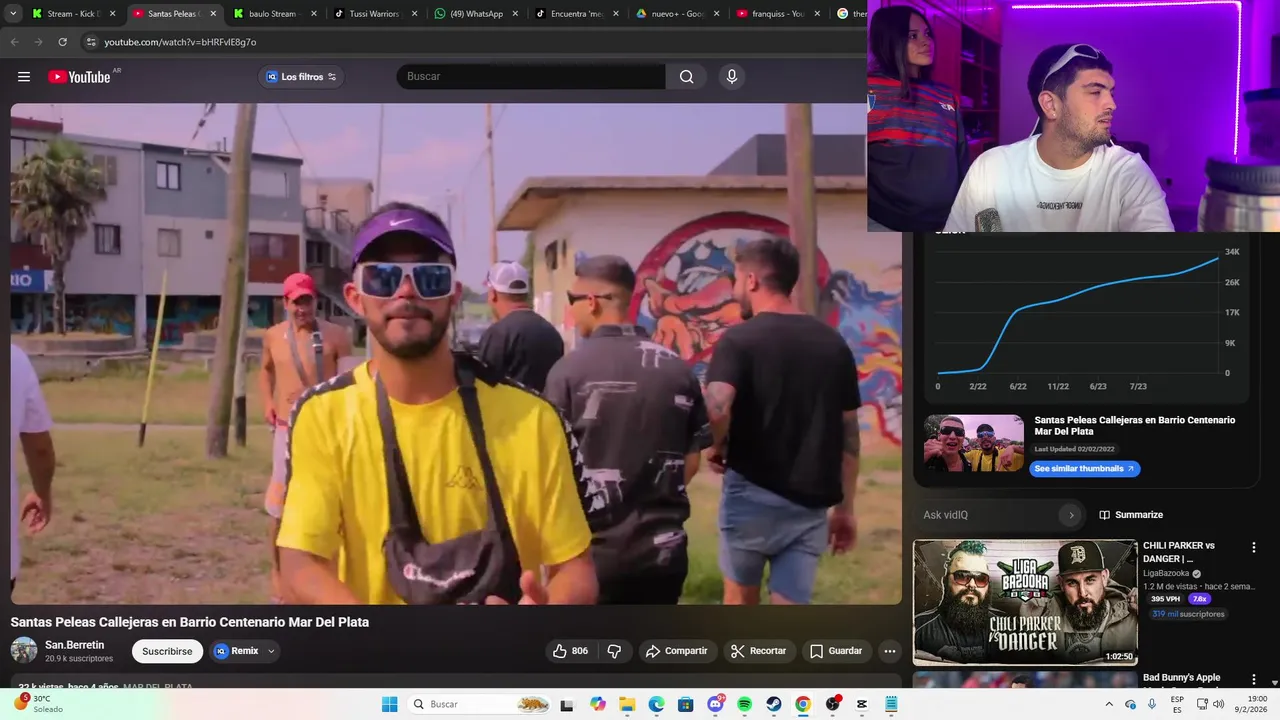Open LigaBazooka channel link

pos(1166,573)
